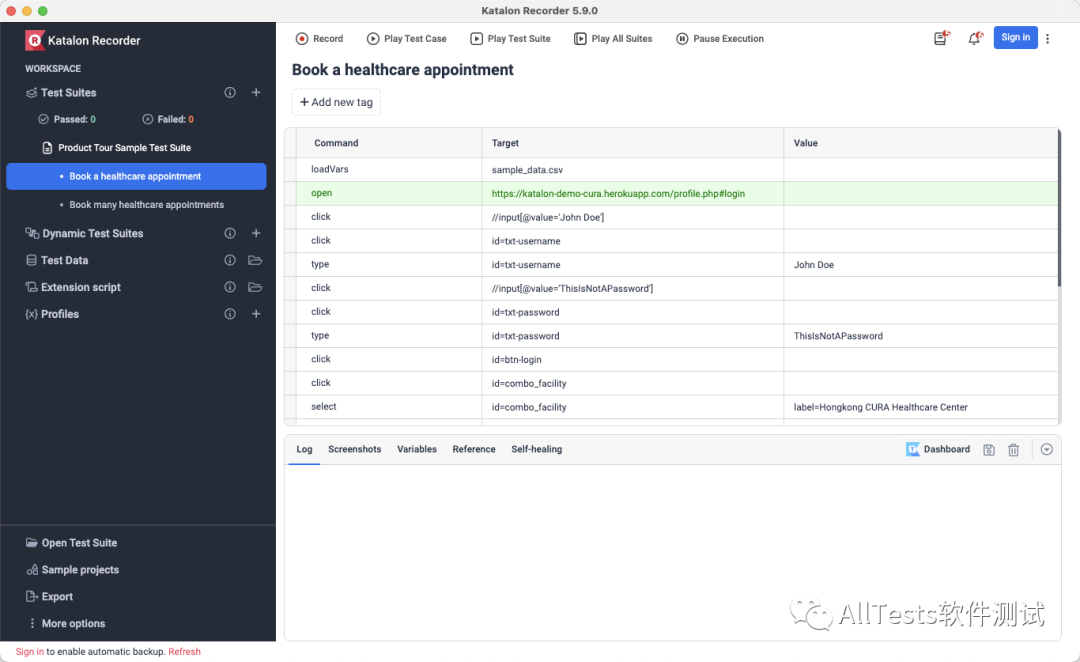Open the three-dot options menu

pyautogui.click(x=1048, y=39)
